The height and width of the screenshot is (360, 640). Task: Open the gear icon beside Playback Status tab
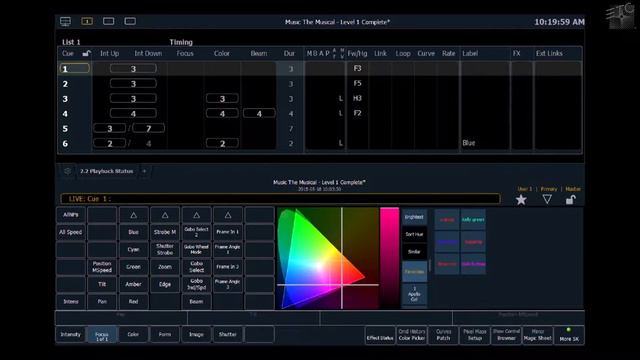click(67, 171)
